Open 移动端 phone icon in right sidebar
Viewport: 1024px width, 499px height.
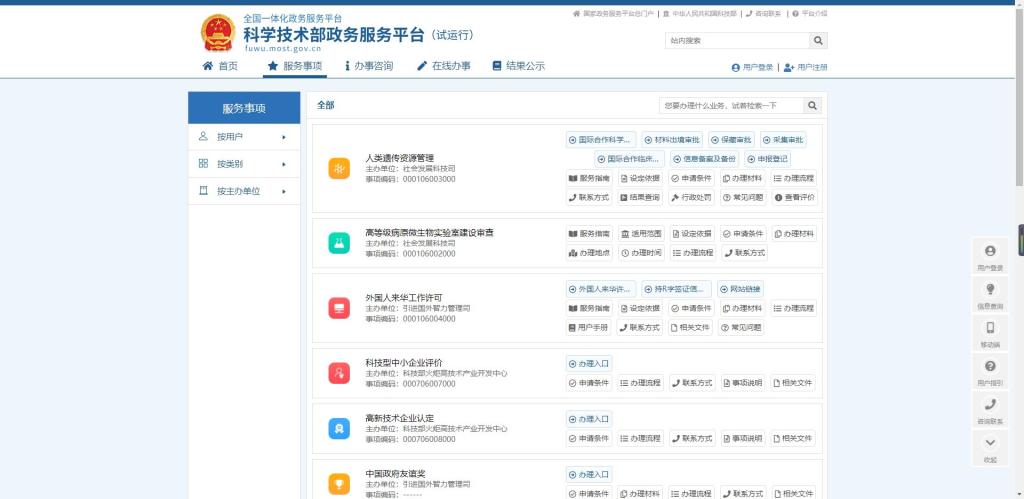pos(990,332)
